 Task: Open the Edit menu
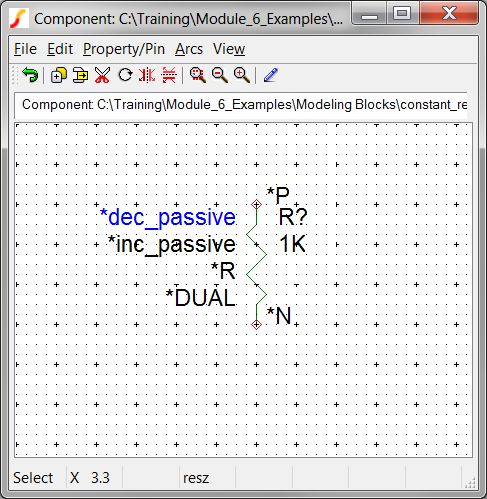point(60,49)
